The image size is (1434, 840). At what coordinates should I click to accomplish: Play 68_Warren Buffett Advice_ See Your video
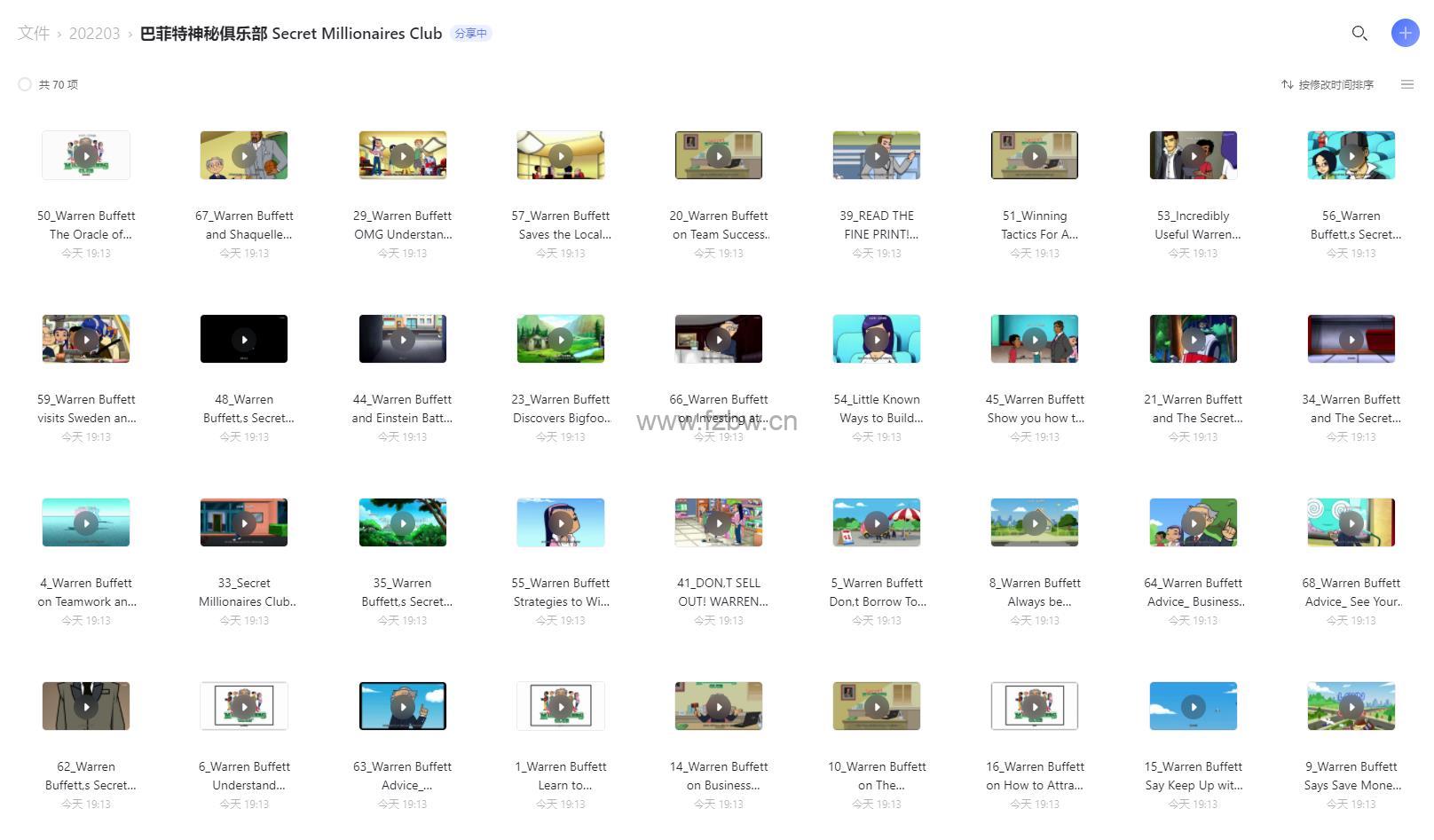point(1351,522)
